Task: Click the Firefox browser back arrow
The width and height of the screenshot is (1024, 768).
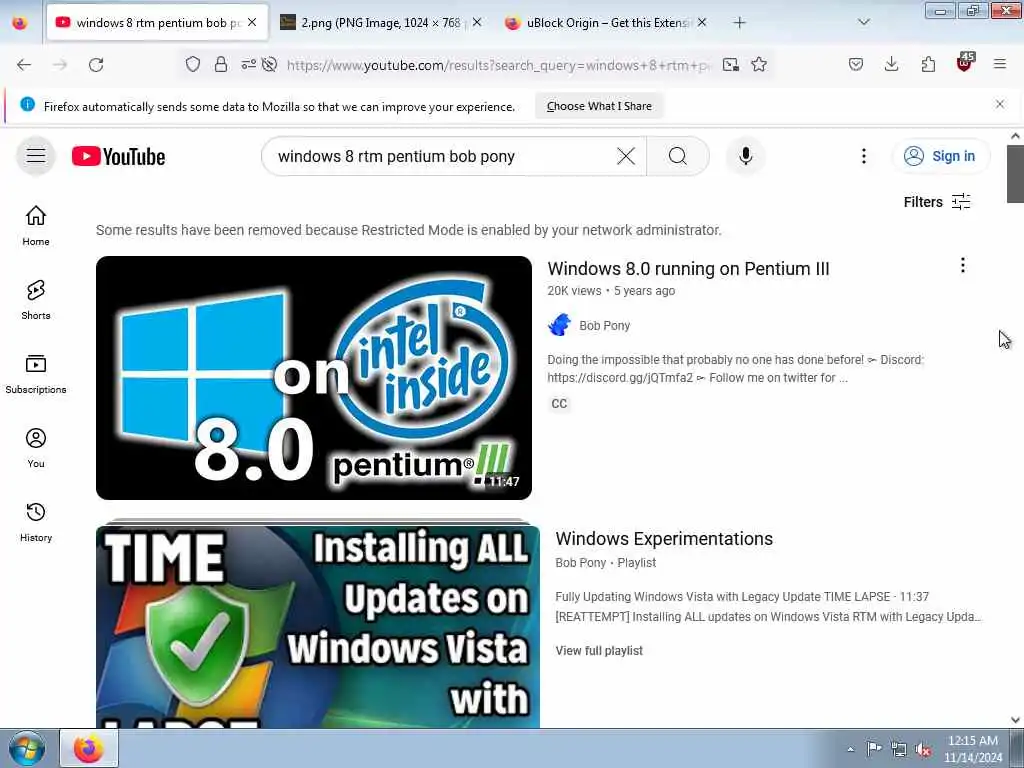Action: point(24,65)
